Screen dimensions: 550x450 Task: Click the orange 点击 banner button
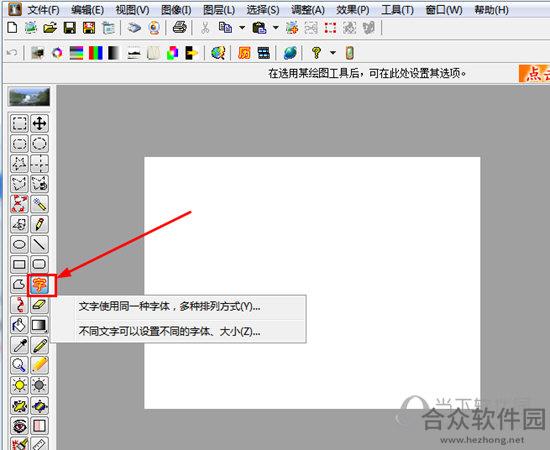534,73
